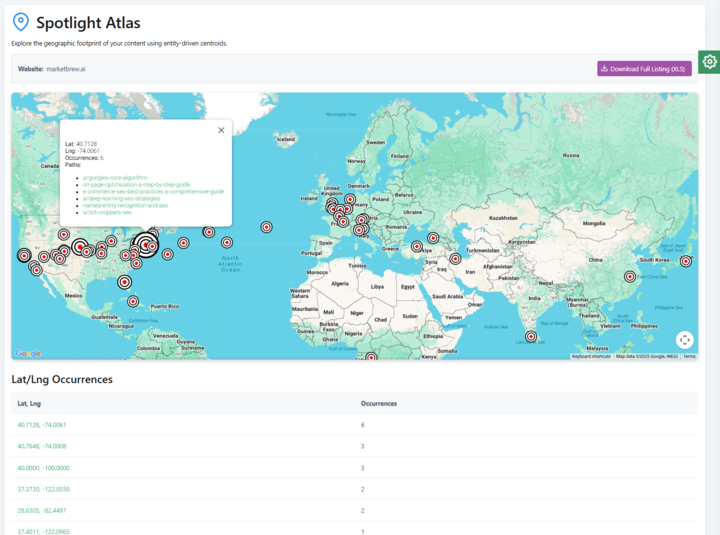Open e-commerce-seo-best-practices link
The height and width of the screenshot is (535, 720).
[x=153, y=191]
